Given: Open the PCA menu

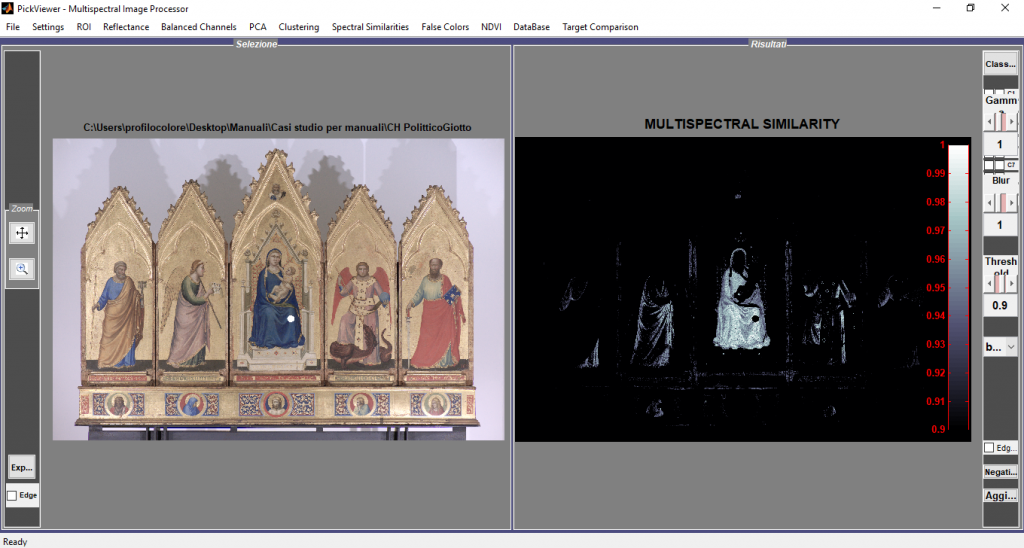Looking at the screenshot, I should [257, 27].
